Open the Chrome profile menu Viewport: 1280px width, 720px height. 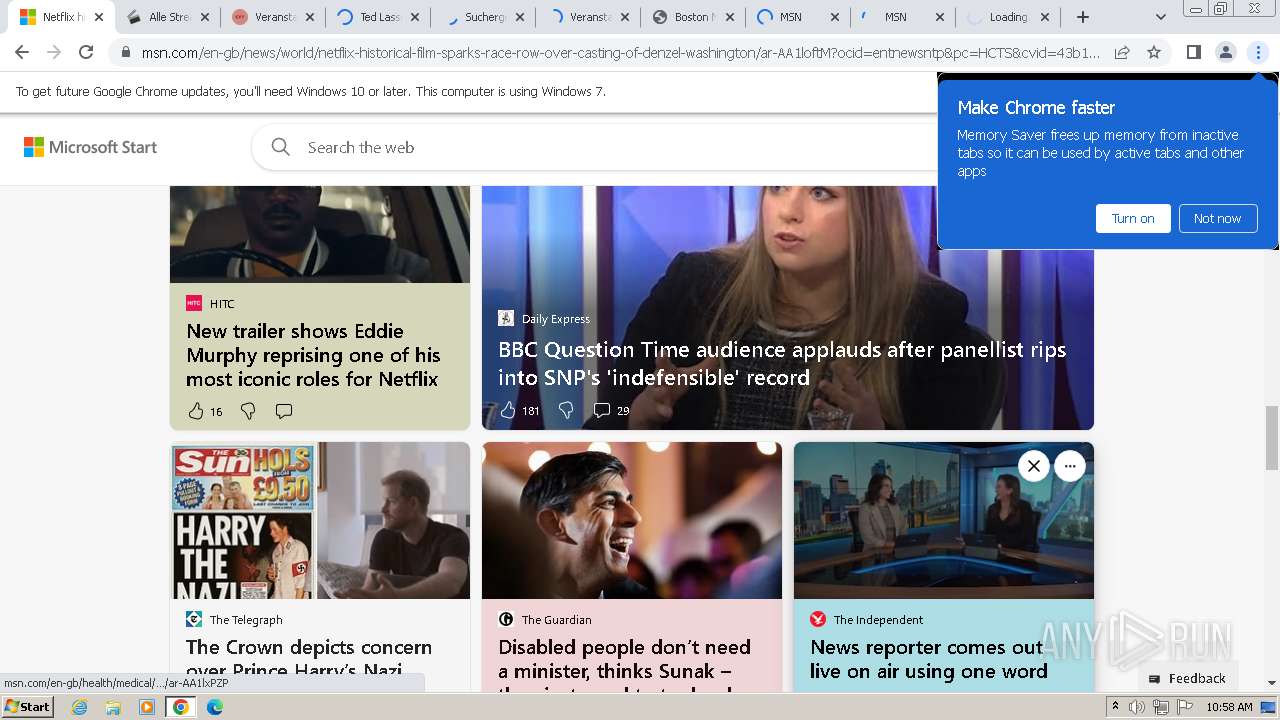(x=1225, y=52)
